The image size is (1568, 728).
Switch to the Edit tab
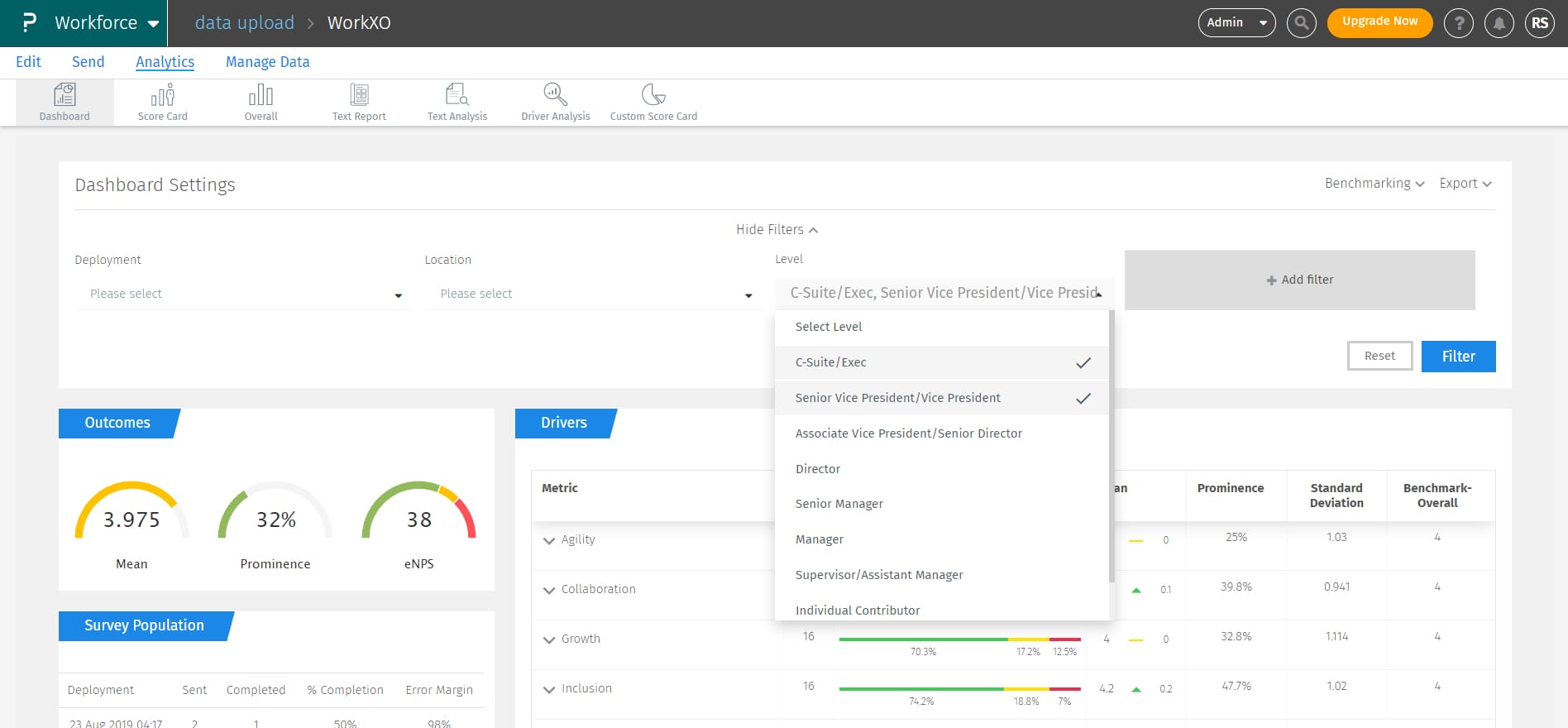pyautogui.click(x=28, y=62)
